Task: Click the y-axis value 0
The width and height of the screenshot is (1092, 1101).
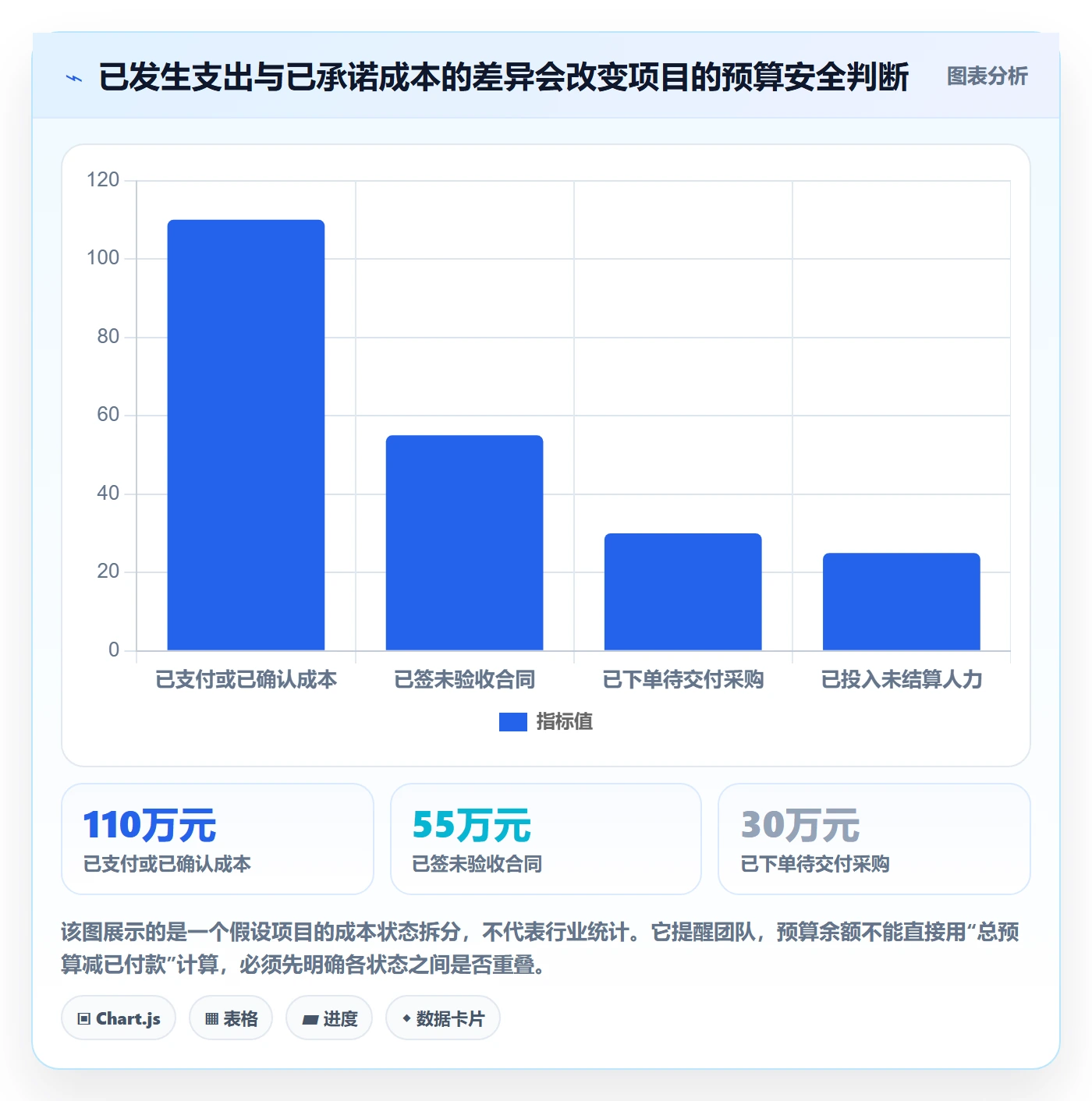Action: [114, 650]
